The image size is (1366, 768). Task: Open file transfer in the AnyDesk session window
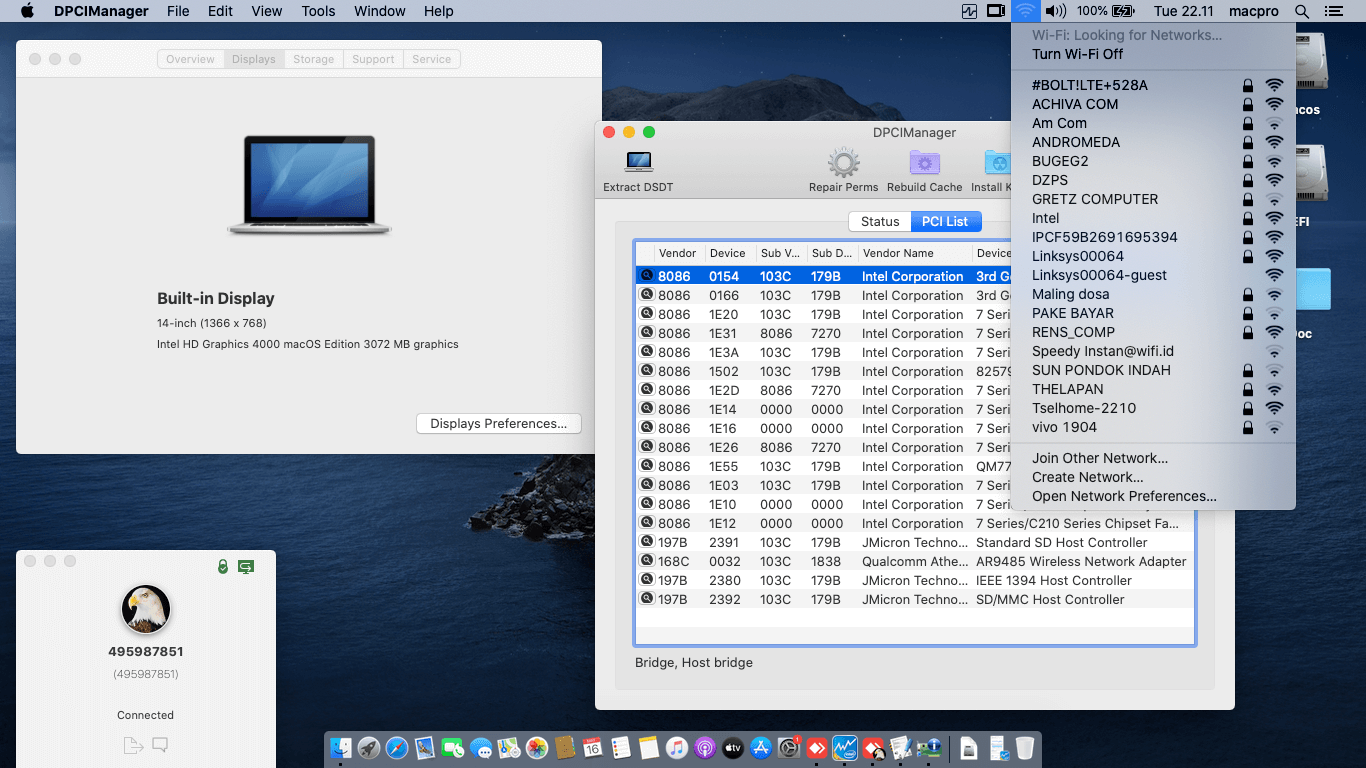point(133,745)
